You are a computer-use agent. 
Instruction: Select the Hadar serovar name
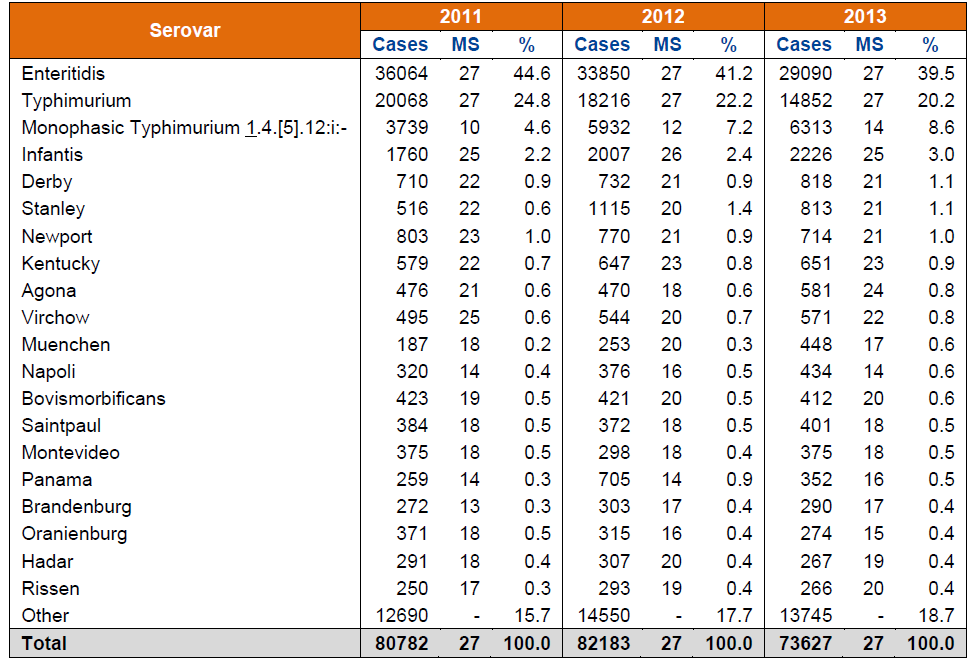47,561
